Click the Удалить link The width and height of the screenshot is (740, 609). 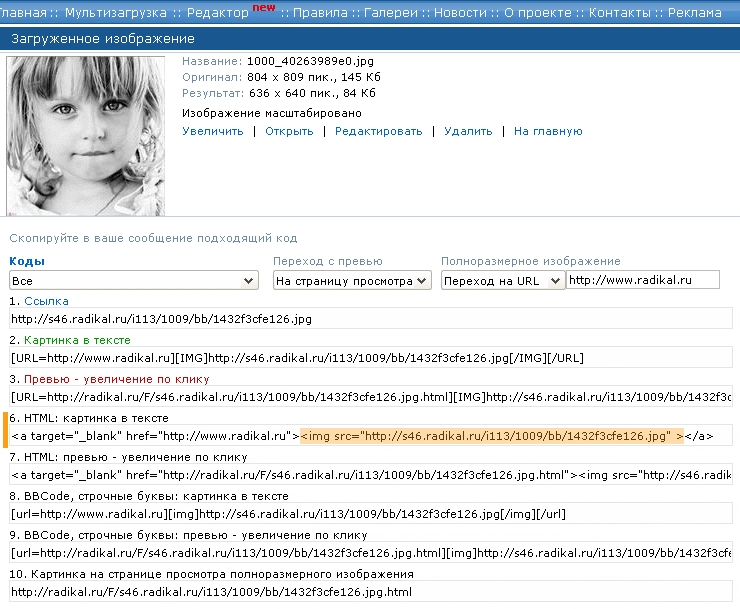click(468, 131)
